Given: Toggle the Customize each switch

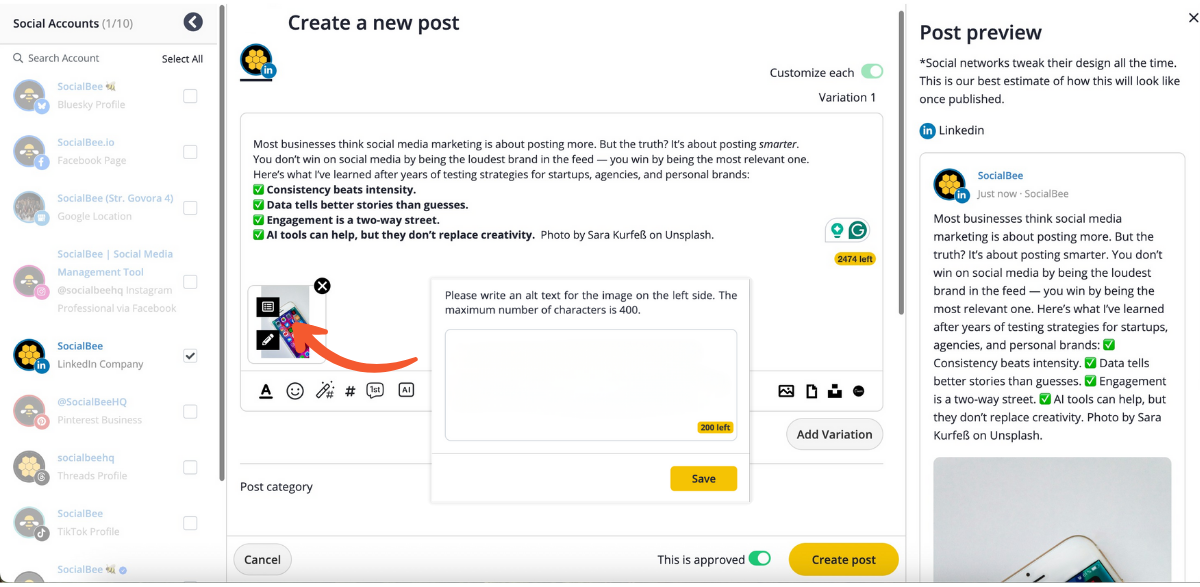Looking at the screenshot, I should click(872, 72).
